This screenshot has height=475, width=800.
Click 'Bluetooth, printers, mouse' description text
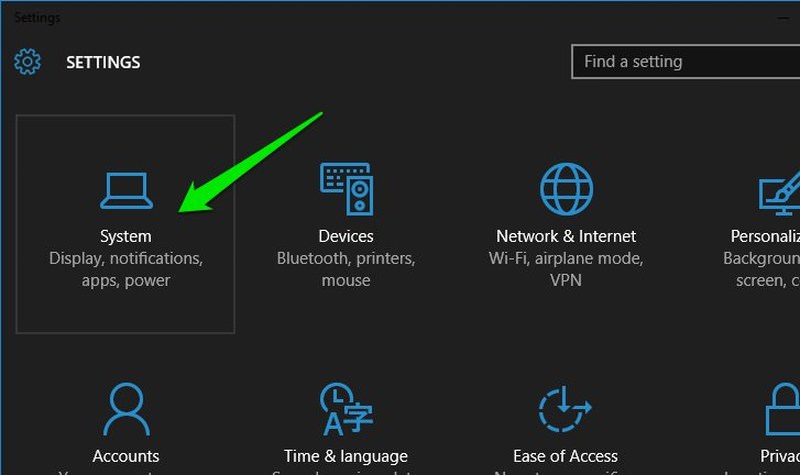(x=346, y=269)
